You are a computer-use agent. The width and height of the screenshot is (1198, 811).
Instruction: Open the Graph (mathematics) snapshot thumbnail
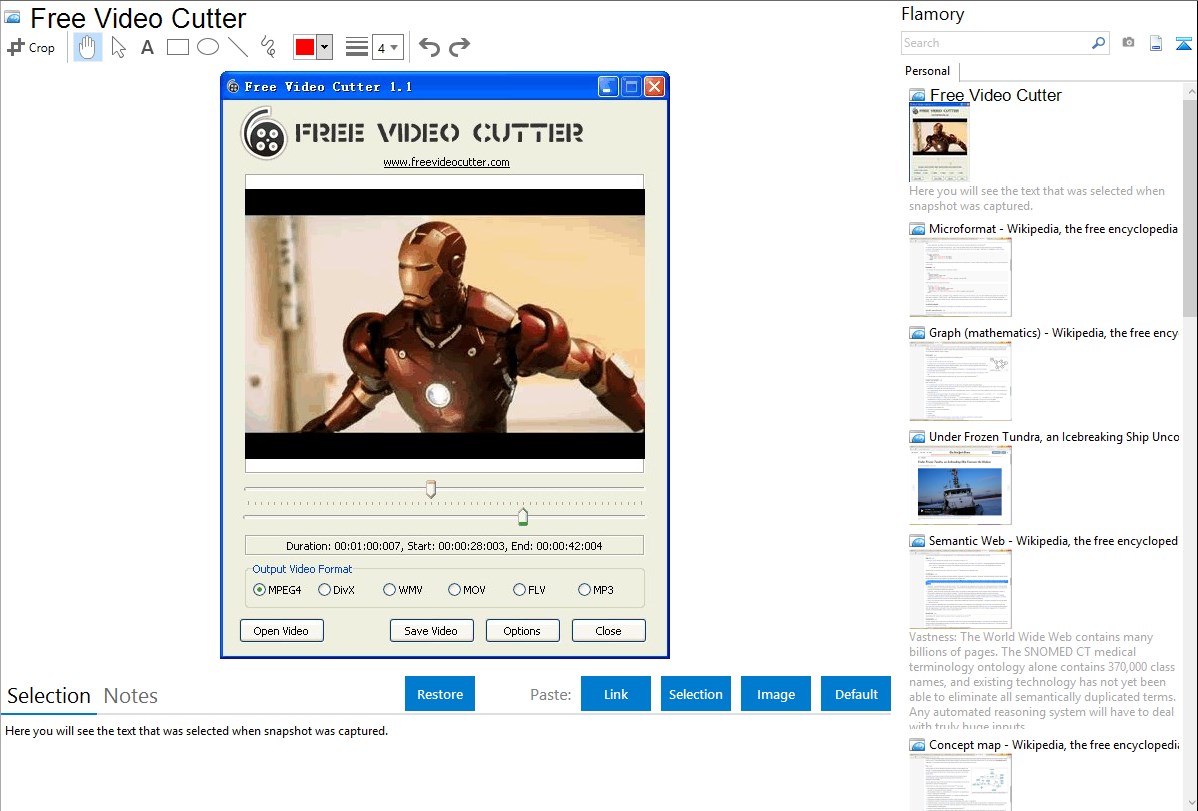[x=960, y=381]
